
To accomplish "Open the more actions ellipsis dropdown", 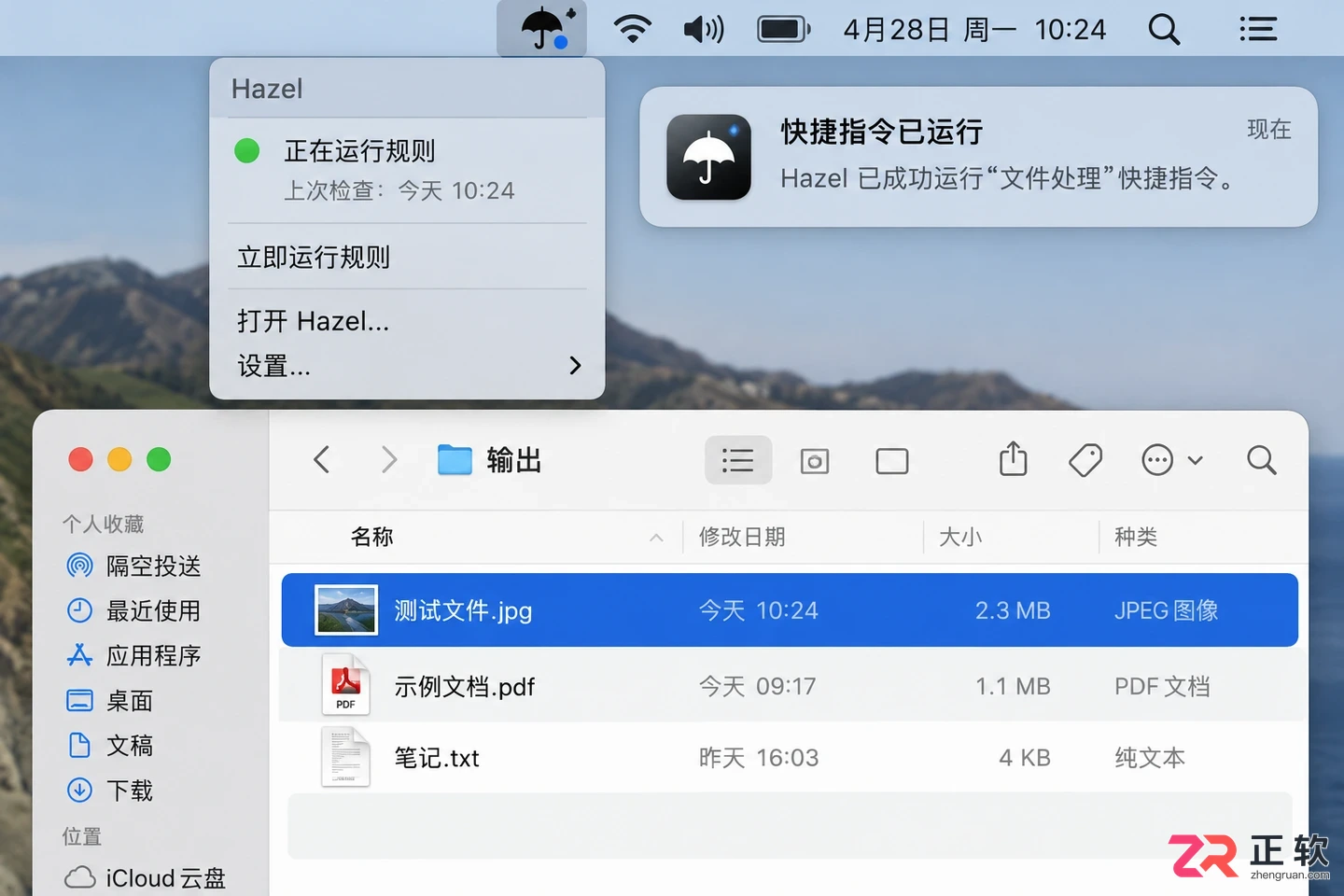I will pos(1172,460).
